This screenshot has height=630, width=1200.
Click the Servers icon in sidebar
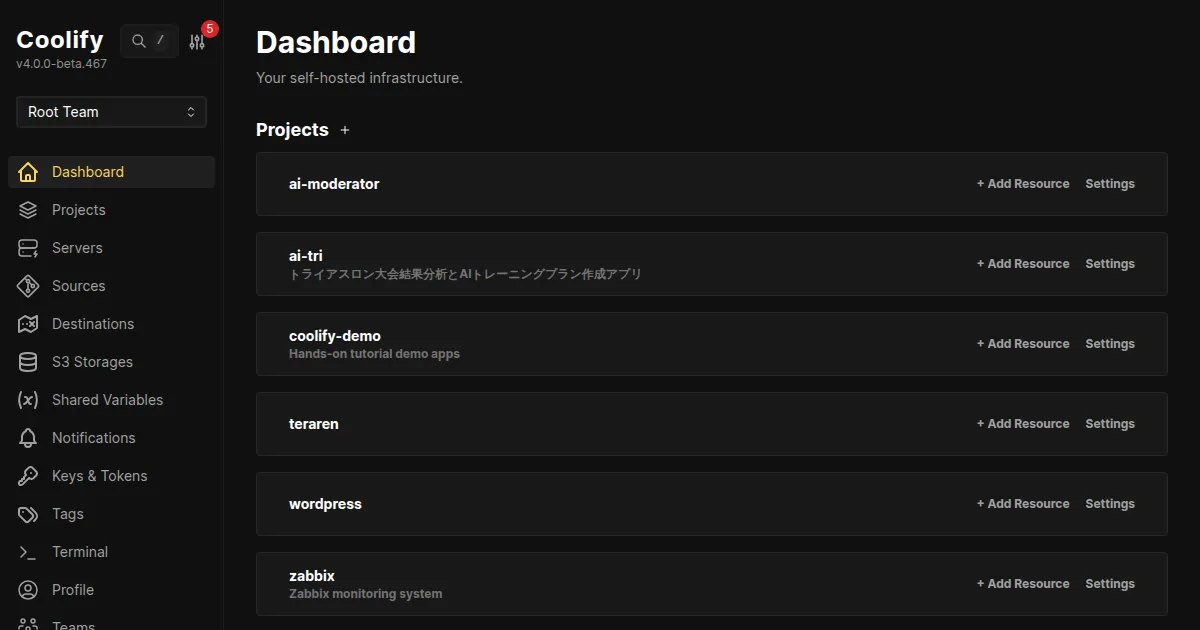(x=28, y=248)
